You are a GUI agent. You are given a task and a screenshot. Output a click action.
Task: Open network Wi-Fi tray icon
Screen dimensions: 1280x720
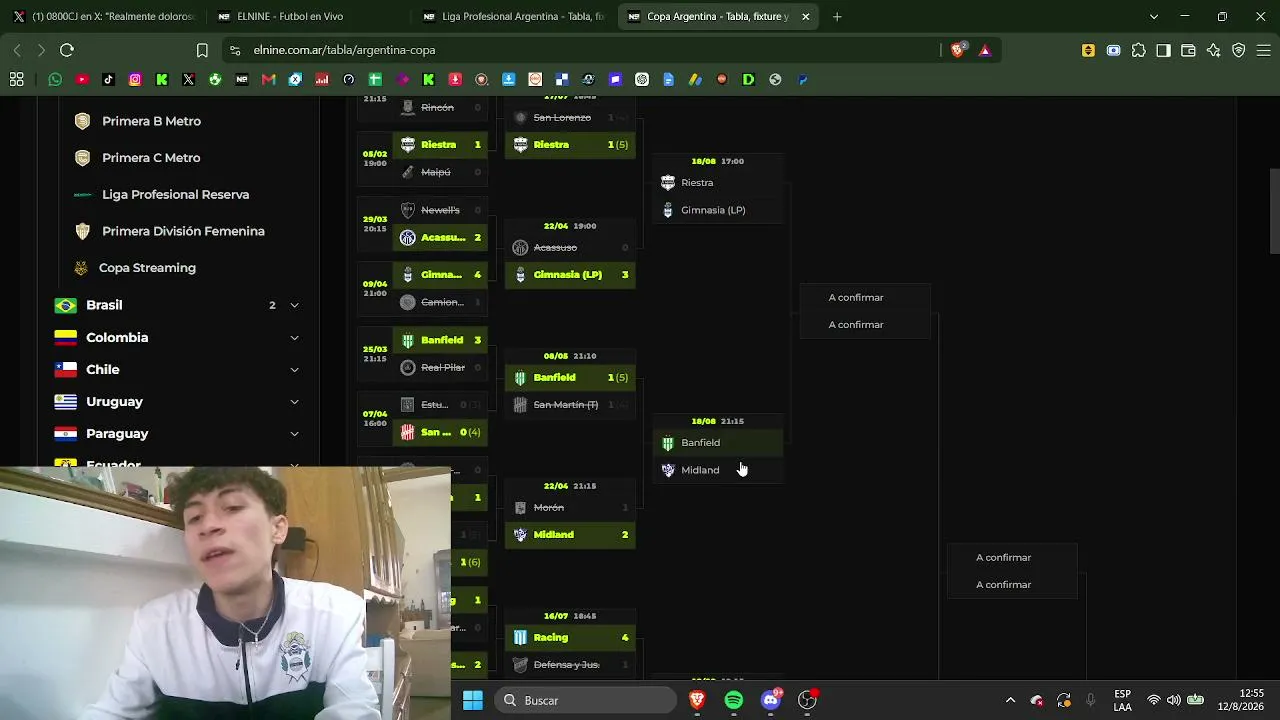coord(1154,700)
